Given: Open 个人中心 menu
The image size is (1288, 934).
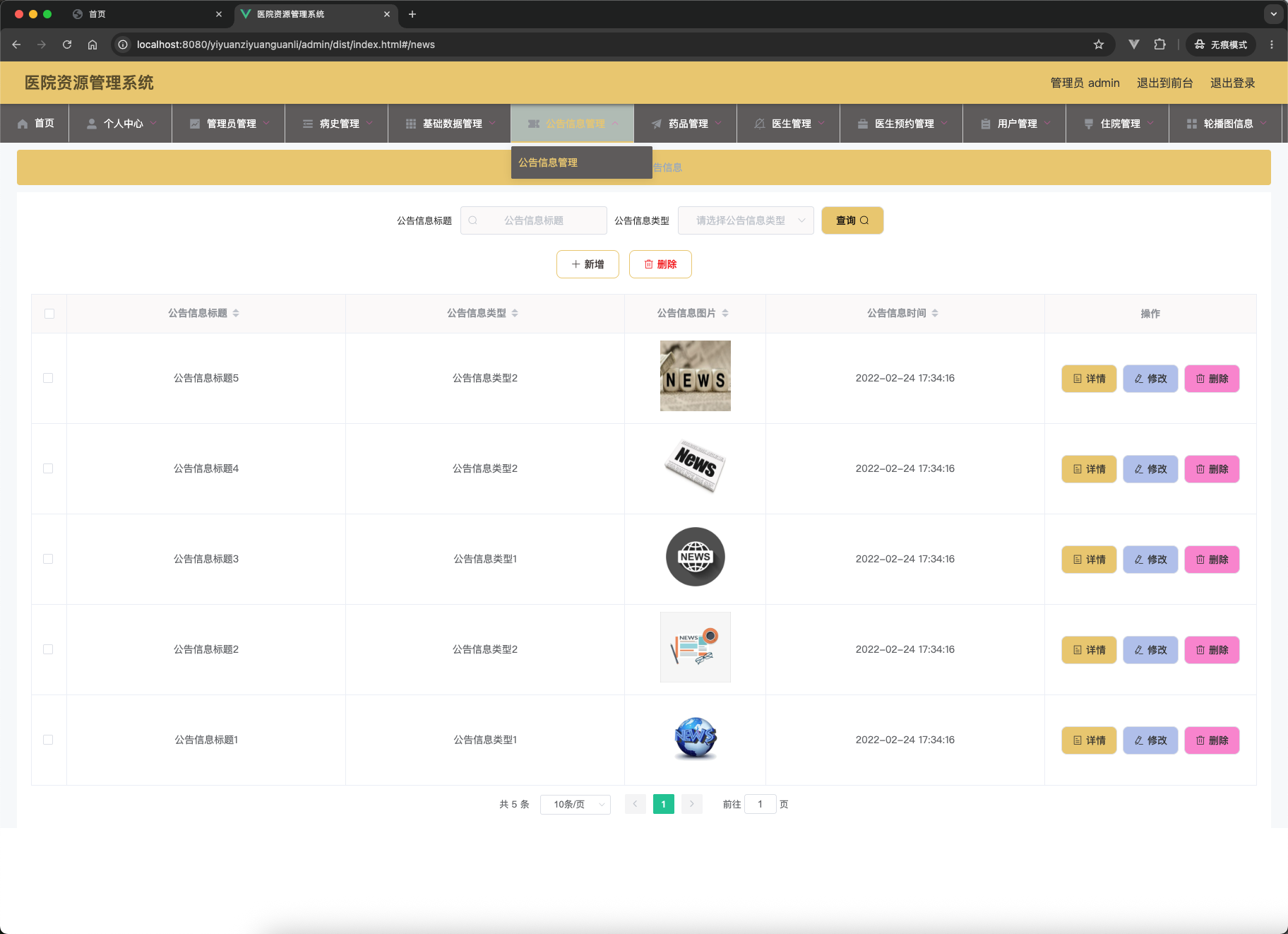Looking at the screenshot, I should pos(121,124).
